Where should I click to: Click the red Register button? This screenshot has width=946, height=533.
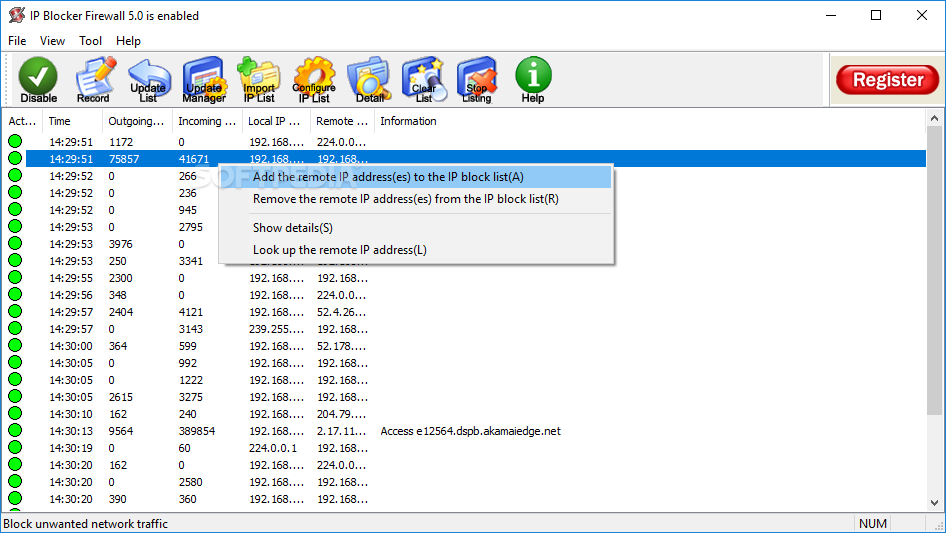coord(887,80)
